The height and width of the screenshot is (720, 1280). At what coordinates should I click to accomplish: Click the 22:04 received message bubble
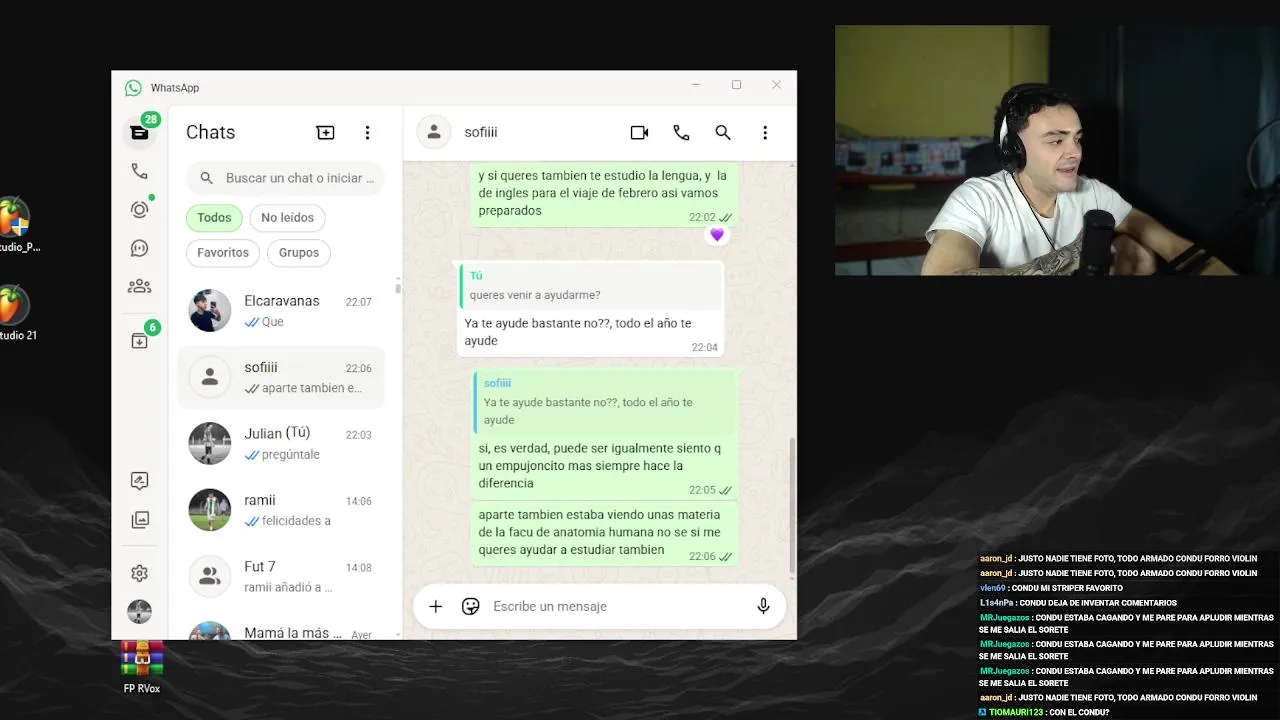tap(590, 309)
